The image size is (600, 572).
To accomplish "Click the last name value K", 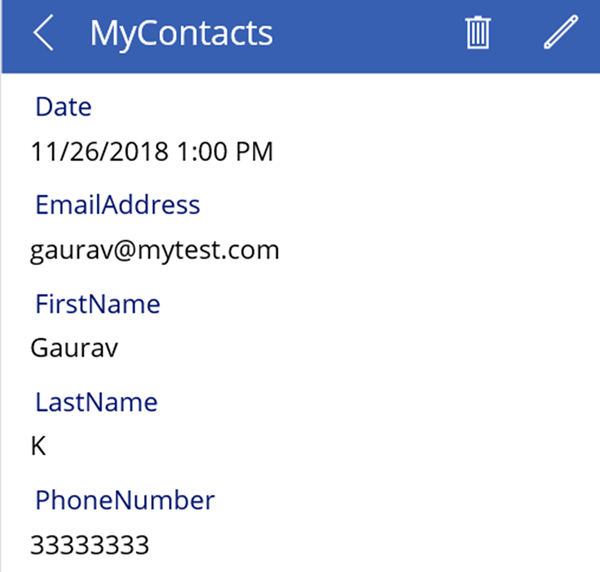I will click(x=39, y=446).
